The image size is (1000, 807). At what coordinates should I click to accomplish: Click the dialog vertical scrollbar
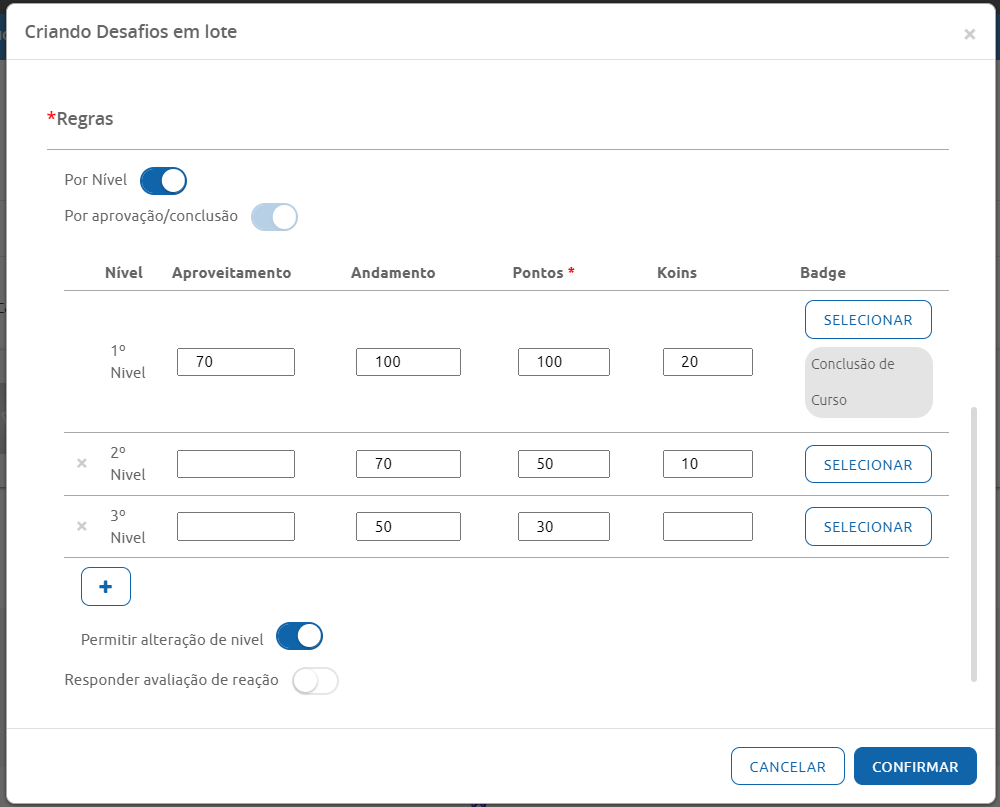(974, 544)
